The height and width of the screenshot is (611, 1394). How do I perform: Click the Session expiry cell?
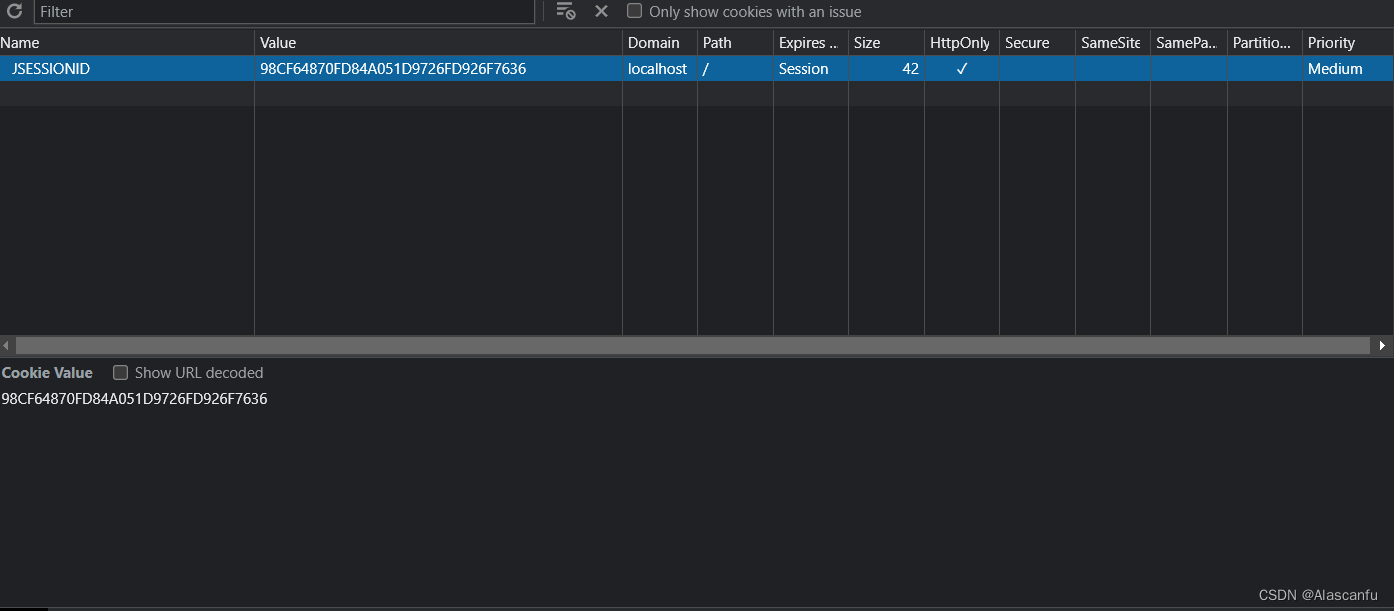[x=811, y=69]
